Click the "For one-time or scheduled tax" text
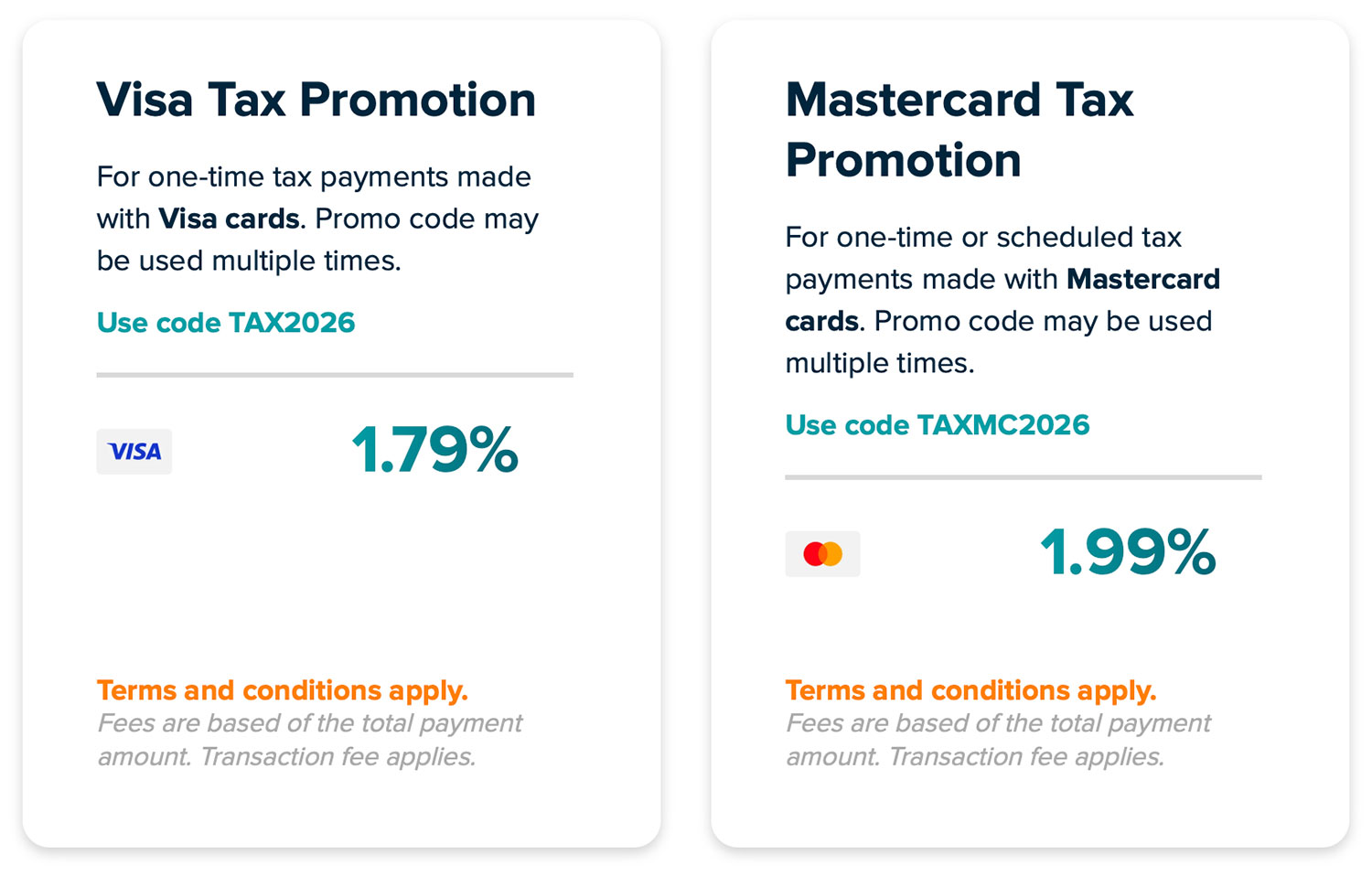Image resolution: width=1372 pixels, height=876 pixels. click(983, 238)
